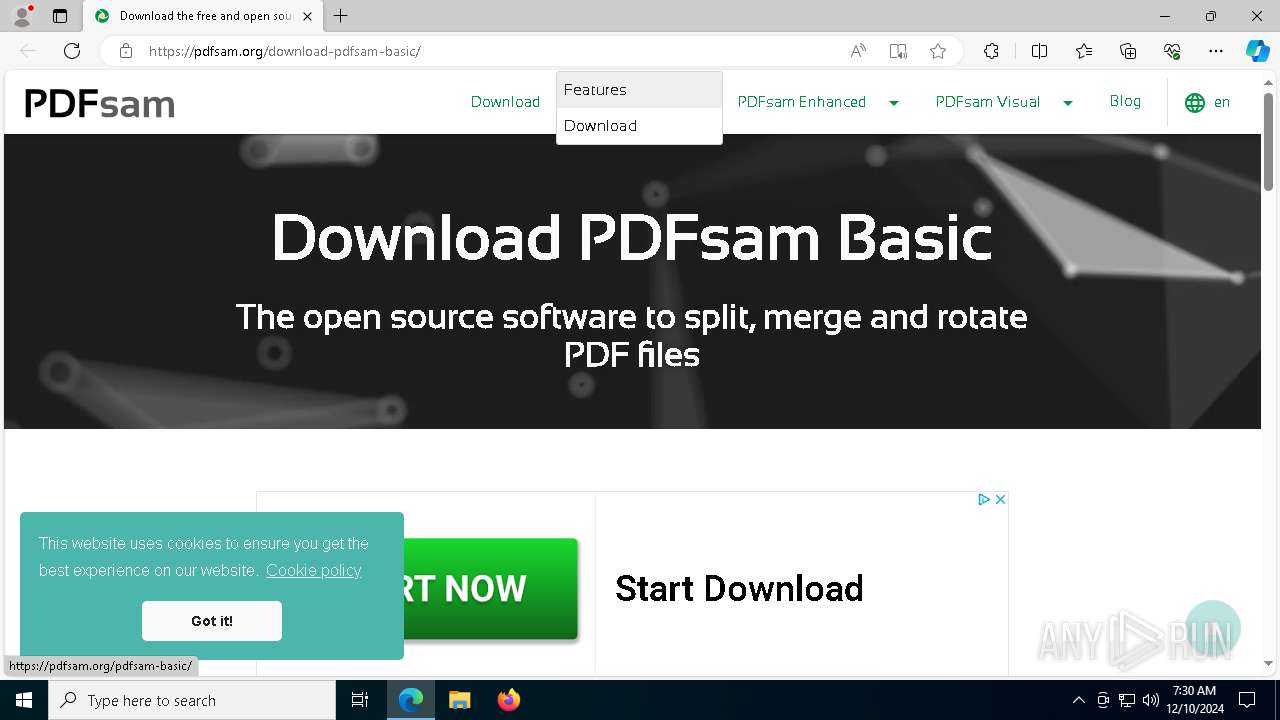Dismiss cookies with Got it! button
Screen dimensions: 1280x720
click(x=212, y=621)
